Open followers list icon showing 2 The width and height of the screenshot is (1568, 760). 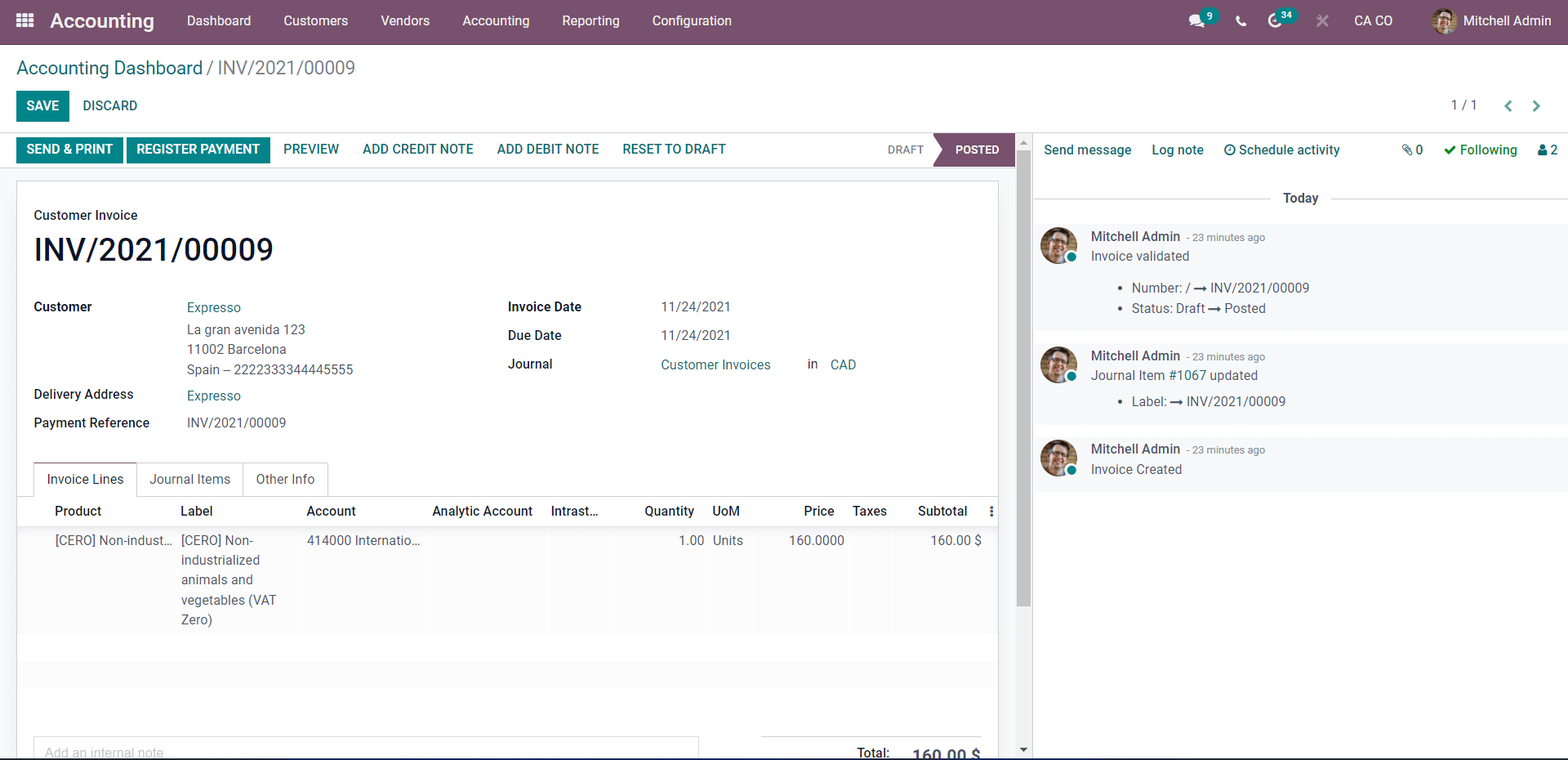1548,150
